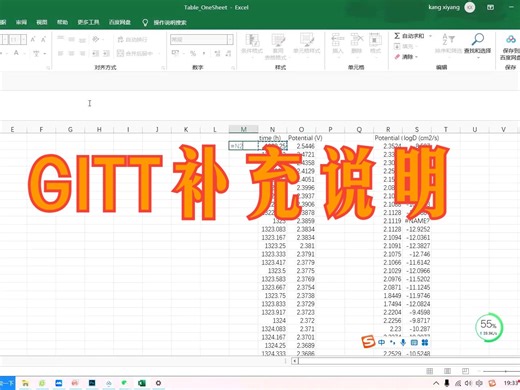The height and width of the screenshot is (390, 520).
Task: Open the Ribbon Display Options button
Action: [490, 7]
